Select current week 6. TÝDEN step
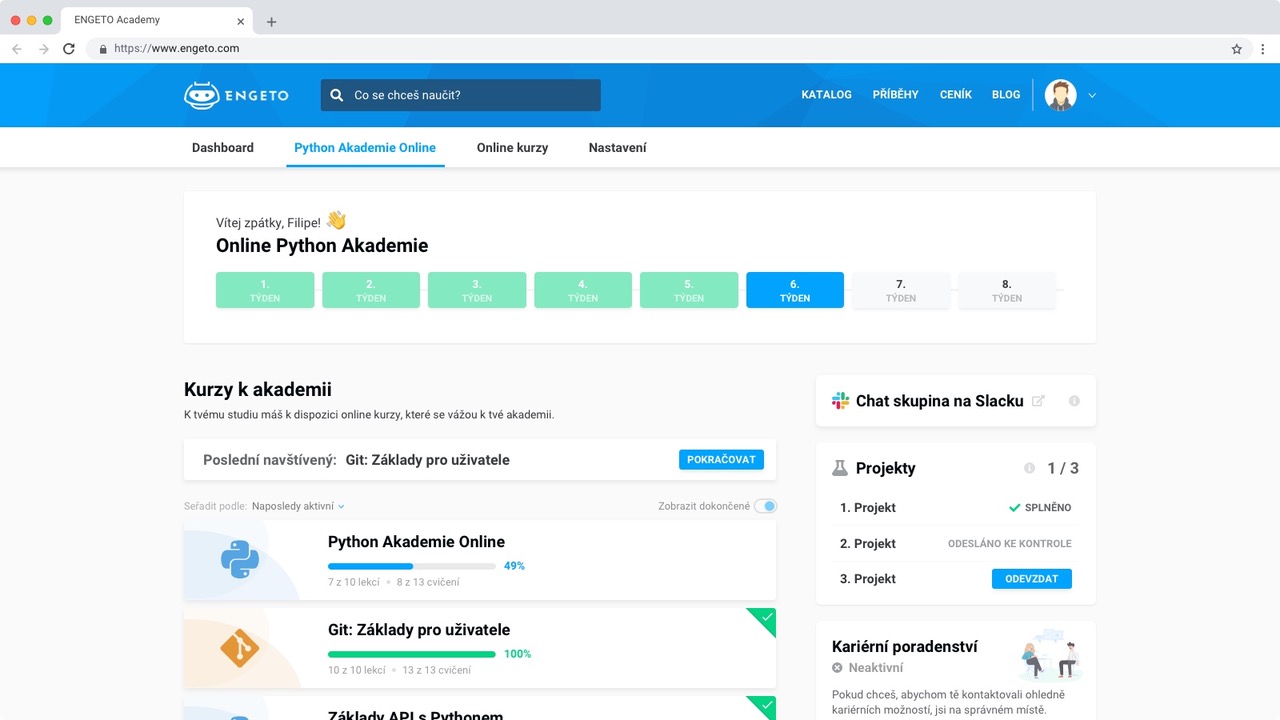Screen dimensions: 1280x720 coord(795,290)
